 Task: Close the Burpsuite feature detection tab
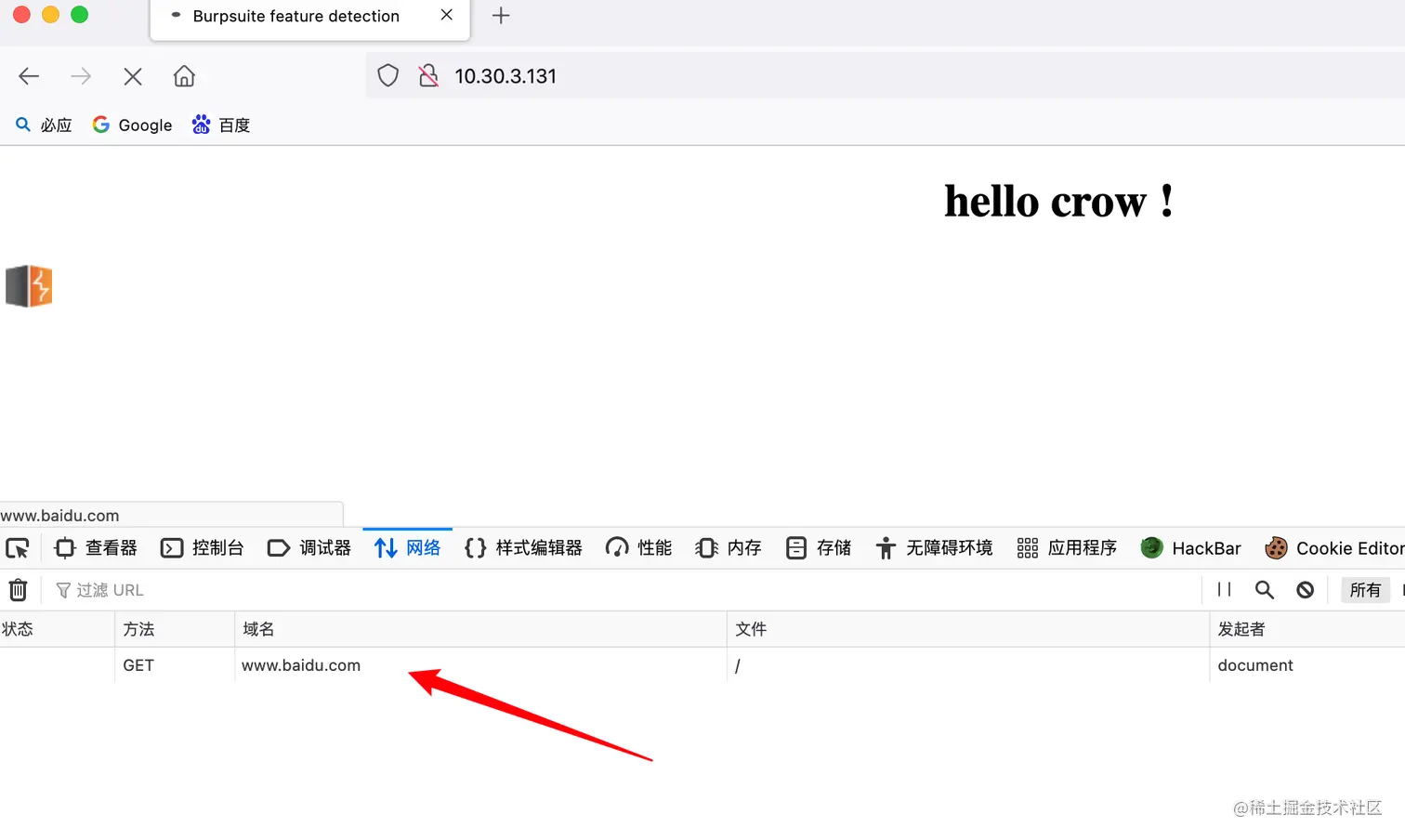point(447,15)
